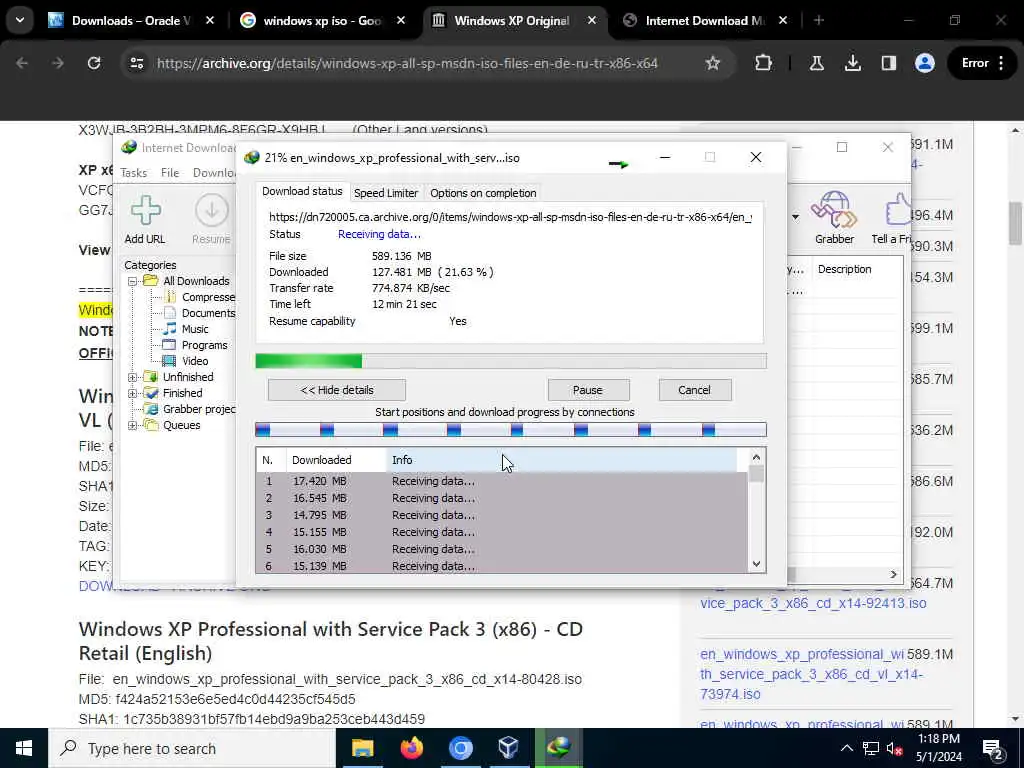
Task: Open link ending x14-92413.iso
Action: tap(813, 603)
